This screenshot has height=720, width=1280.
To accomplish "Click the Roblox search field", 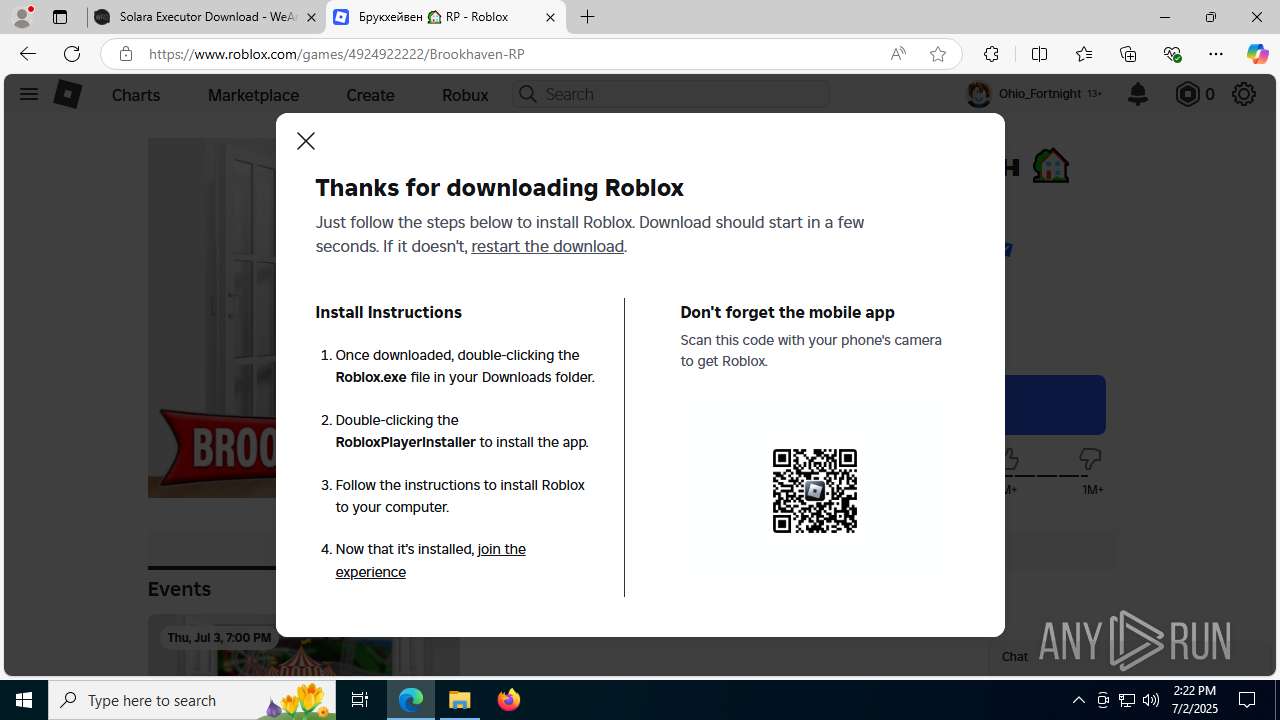I will (x=671, y=94).
